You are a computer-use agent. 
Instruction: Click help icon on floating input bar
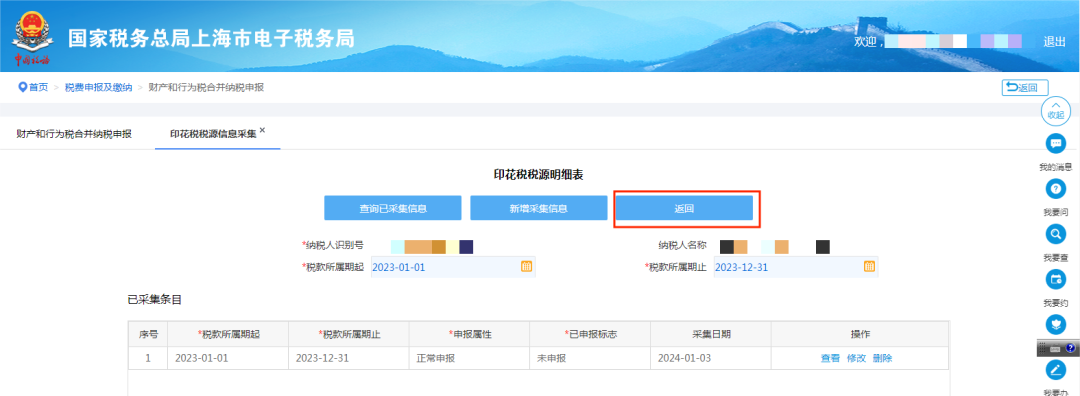pos(1070,349)
